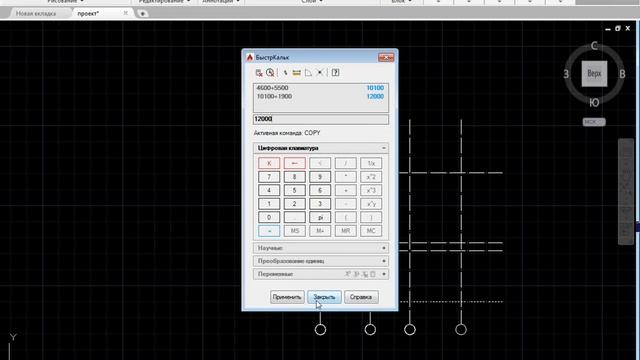This screenshot has height=360, width=640.
Task: Click digit 5 on the keypad
Action: point(294,190)
